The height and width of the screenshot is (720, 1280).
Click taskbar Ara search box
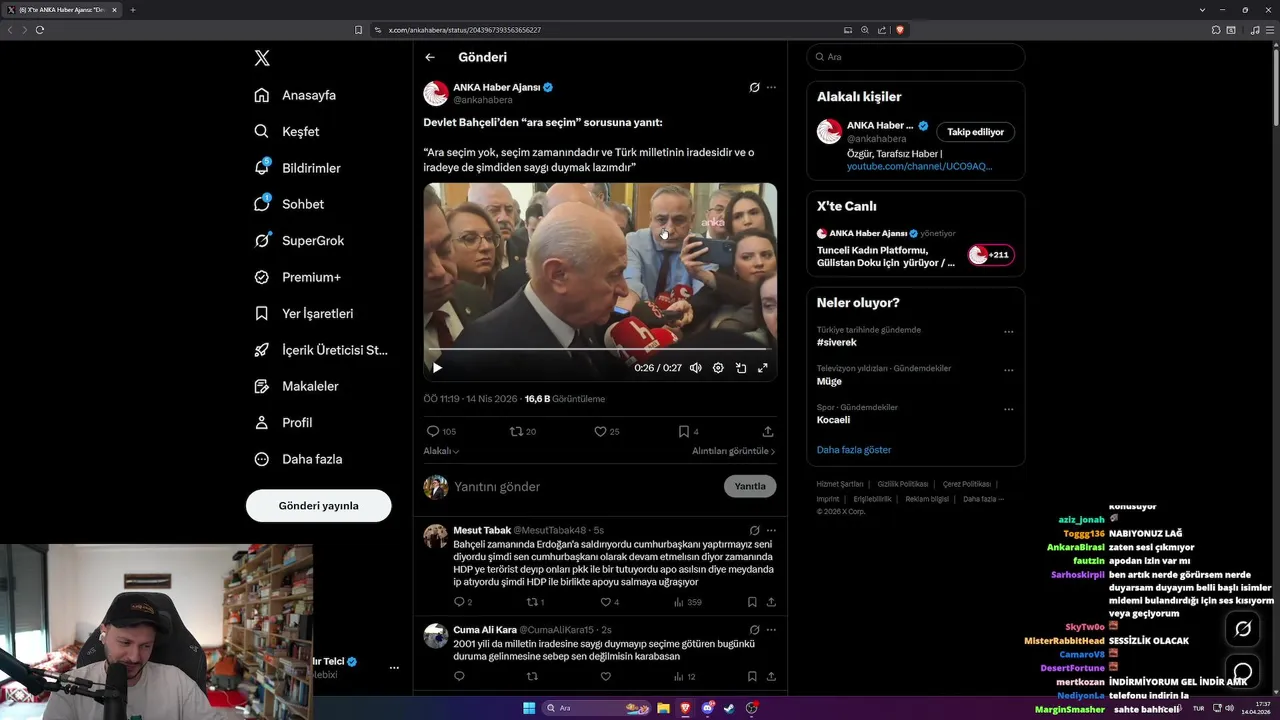pyautogui.click(x=597, y=708)
